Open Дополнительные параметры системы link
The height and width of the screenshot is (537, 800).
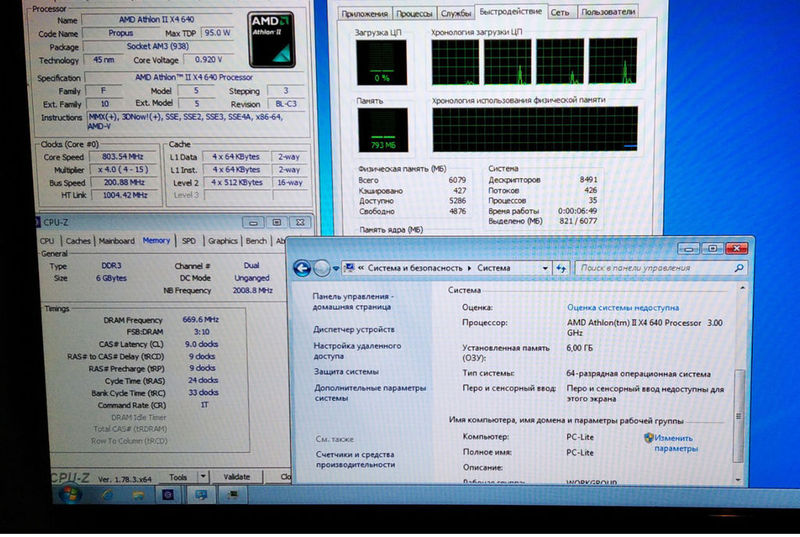pyautogui.click(x=370, y=393)
